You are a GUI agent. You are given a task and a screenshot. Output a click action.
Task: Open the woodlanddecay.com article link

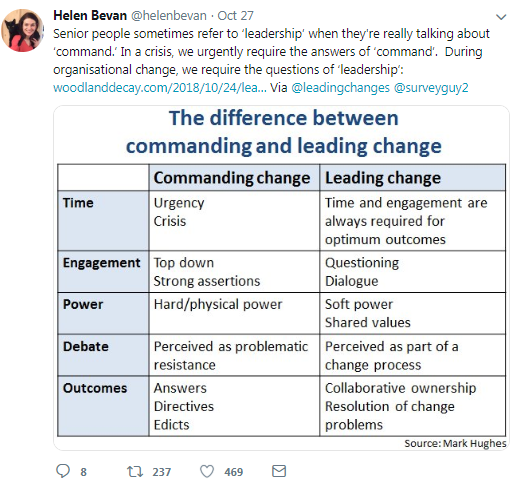pyautogui.click(x=160, y=88)
